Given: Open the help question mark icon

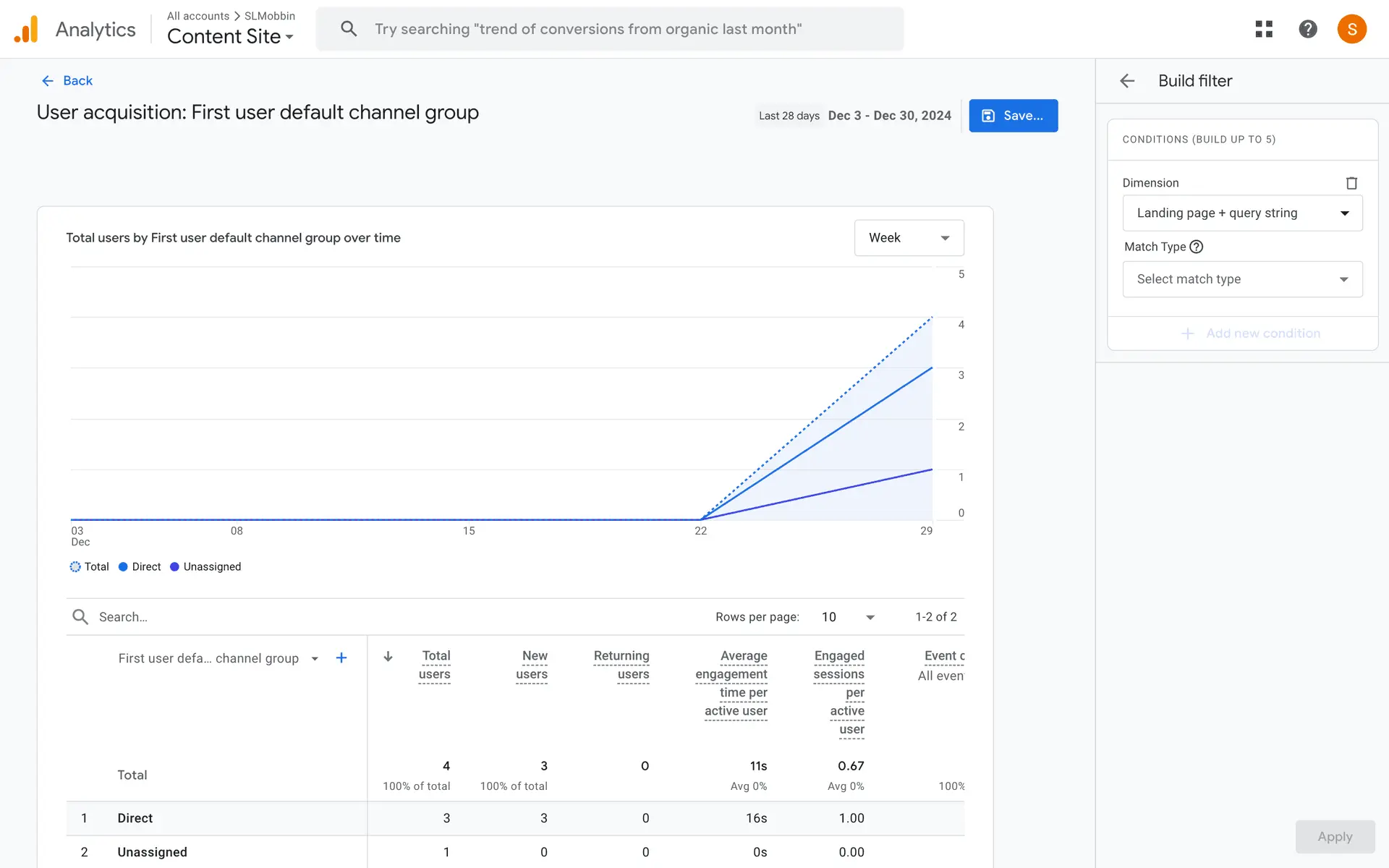Looking at the screenshot, I should (1307, 29).
